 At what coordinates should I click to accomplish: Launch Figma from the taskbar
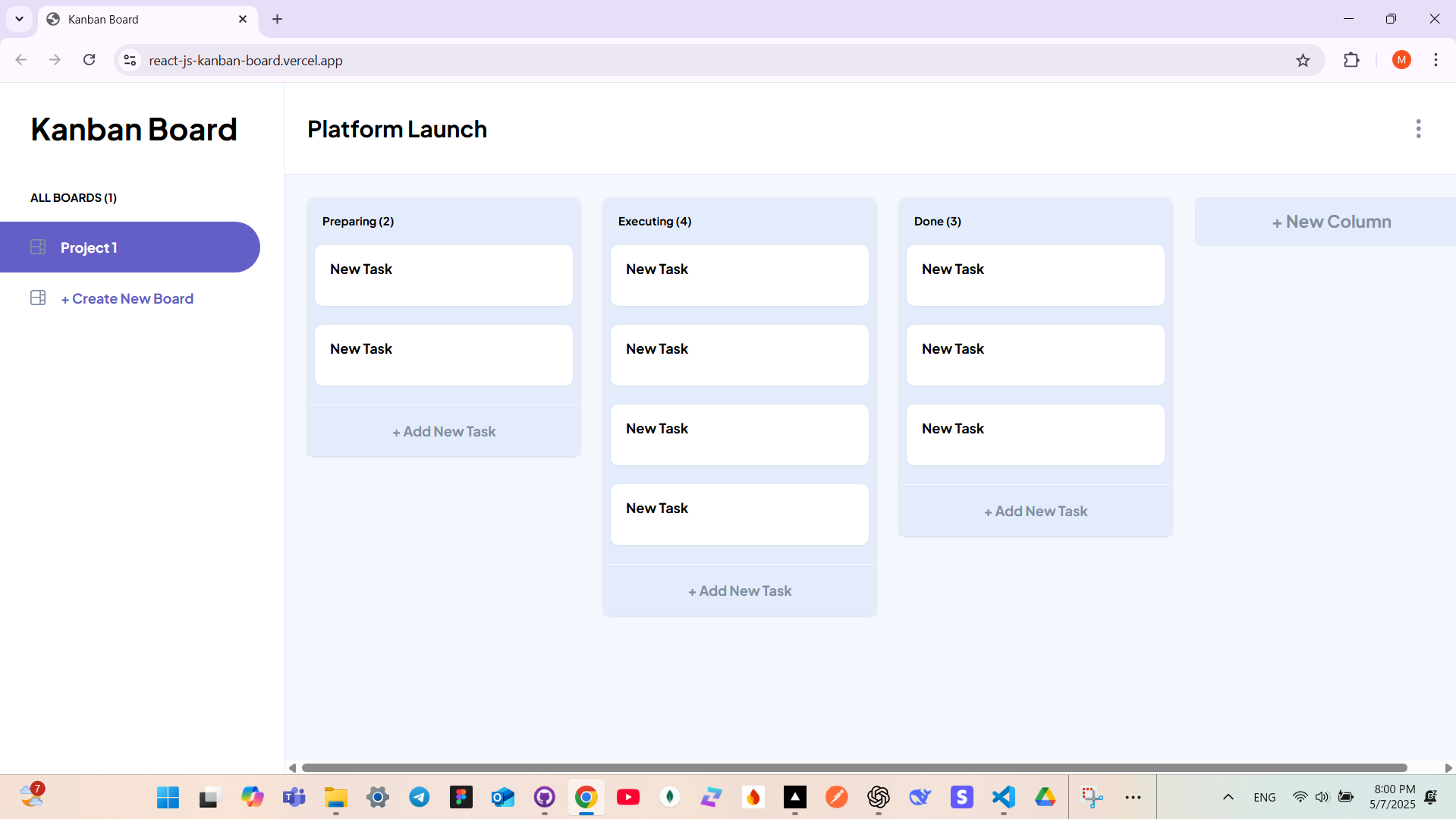click(461, 797)
